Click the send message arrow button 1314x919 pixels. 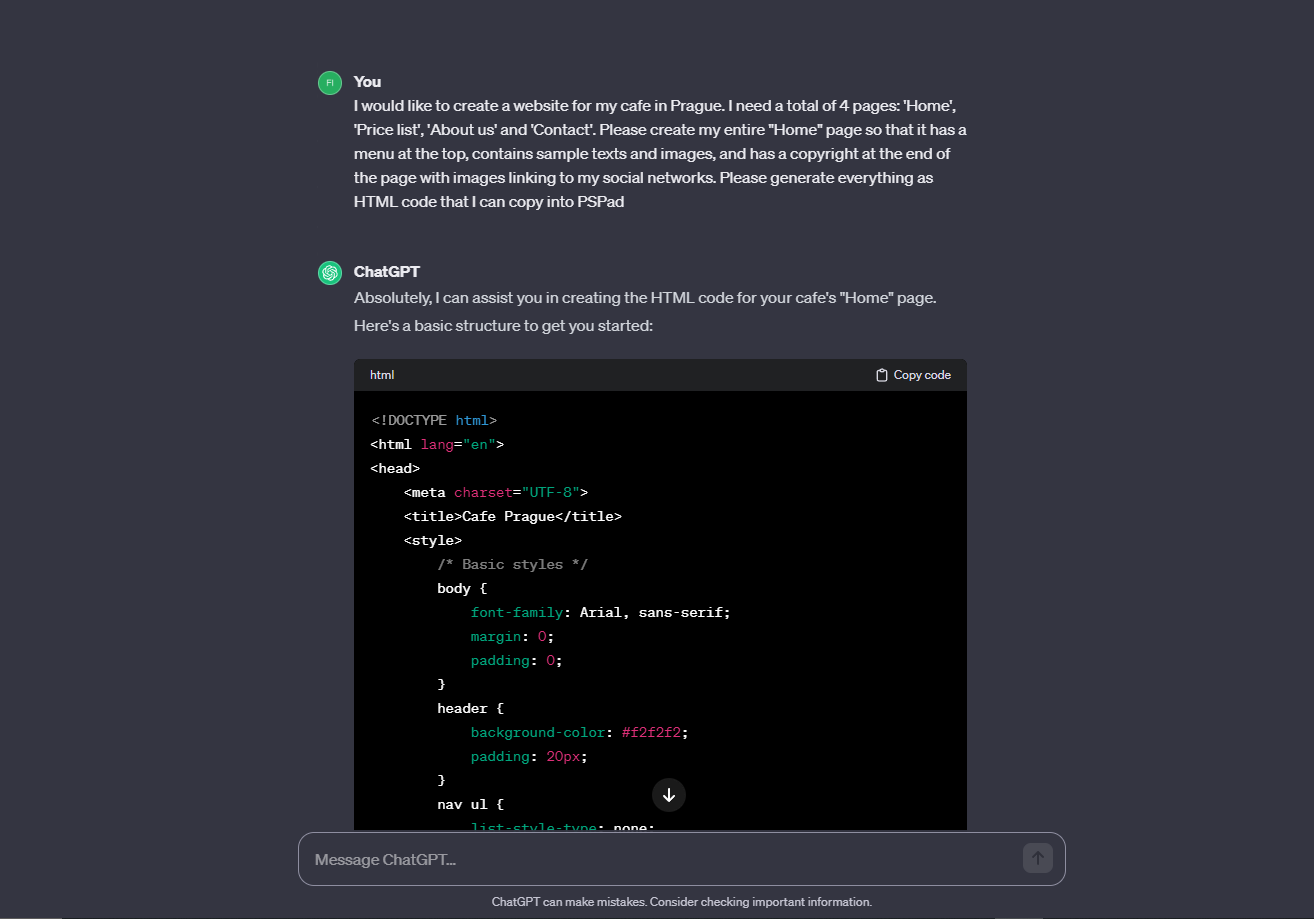pyautogui.click(x=1038, y=858)
